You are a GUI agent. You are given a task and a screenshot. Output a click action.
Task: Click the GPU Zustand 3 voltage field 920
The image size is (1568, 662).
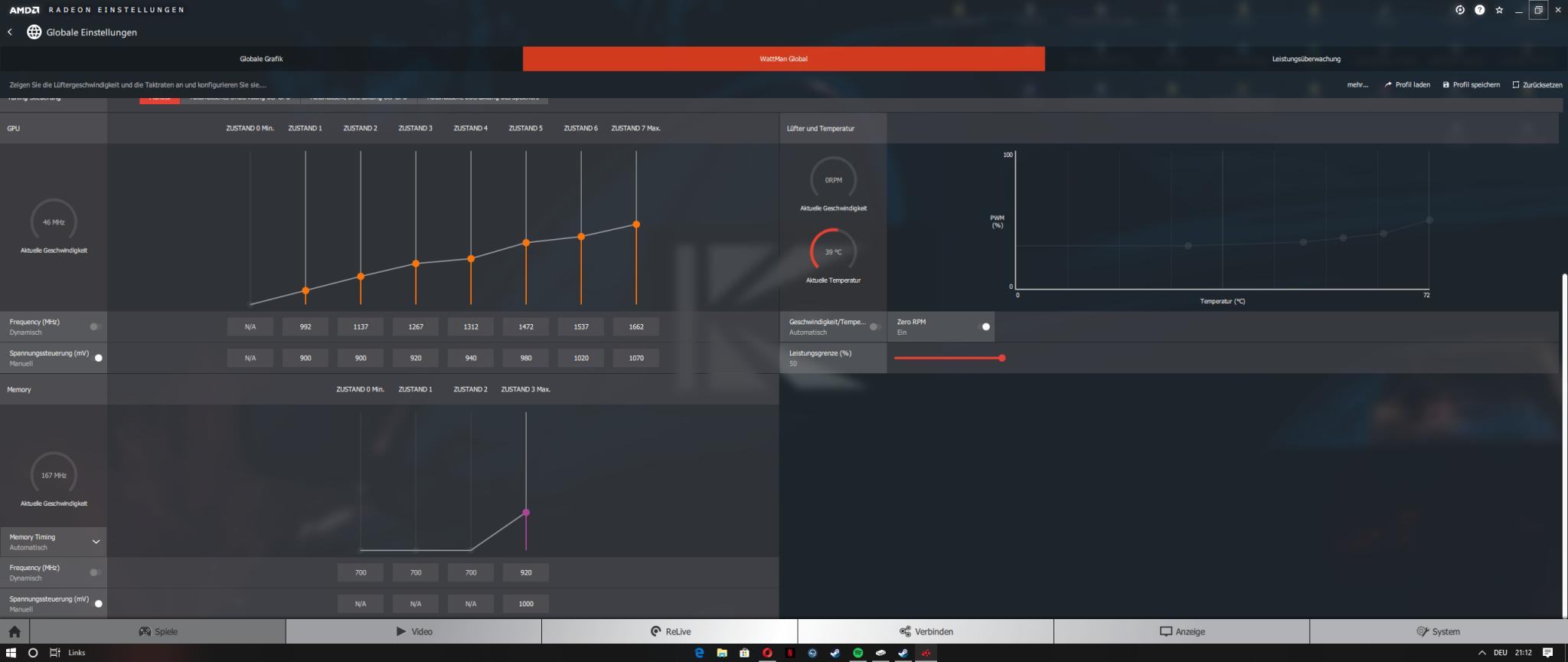(x=416, y=358)
